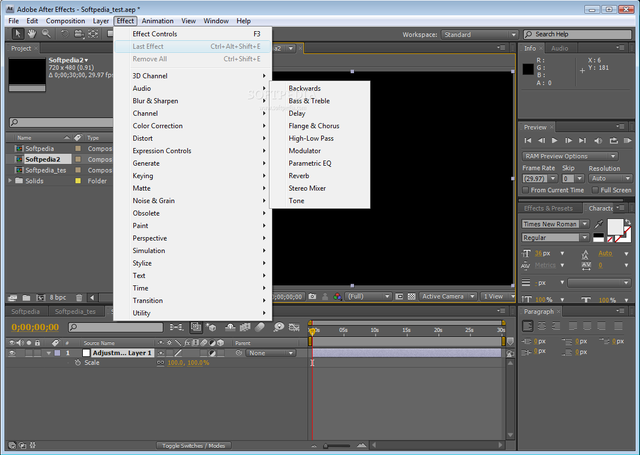The image size is (640, 455).
Task: Center align text in Paragraph panel
Action: (x=542, y=326)
